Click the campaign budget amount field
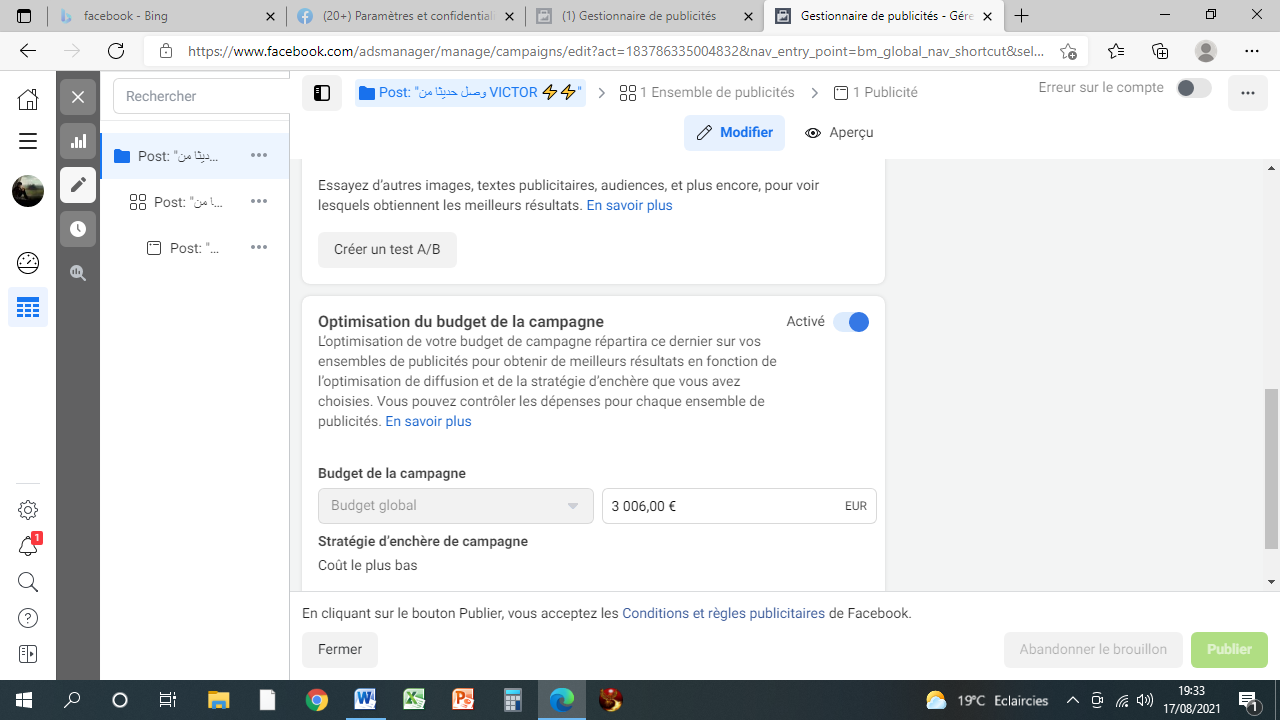This screenshot has height=720, width=1280. tap(720, 506)
